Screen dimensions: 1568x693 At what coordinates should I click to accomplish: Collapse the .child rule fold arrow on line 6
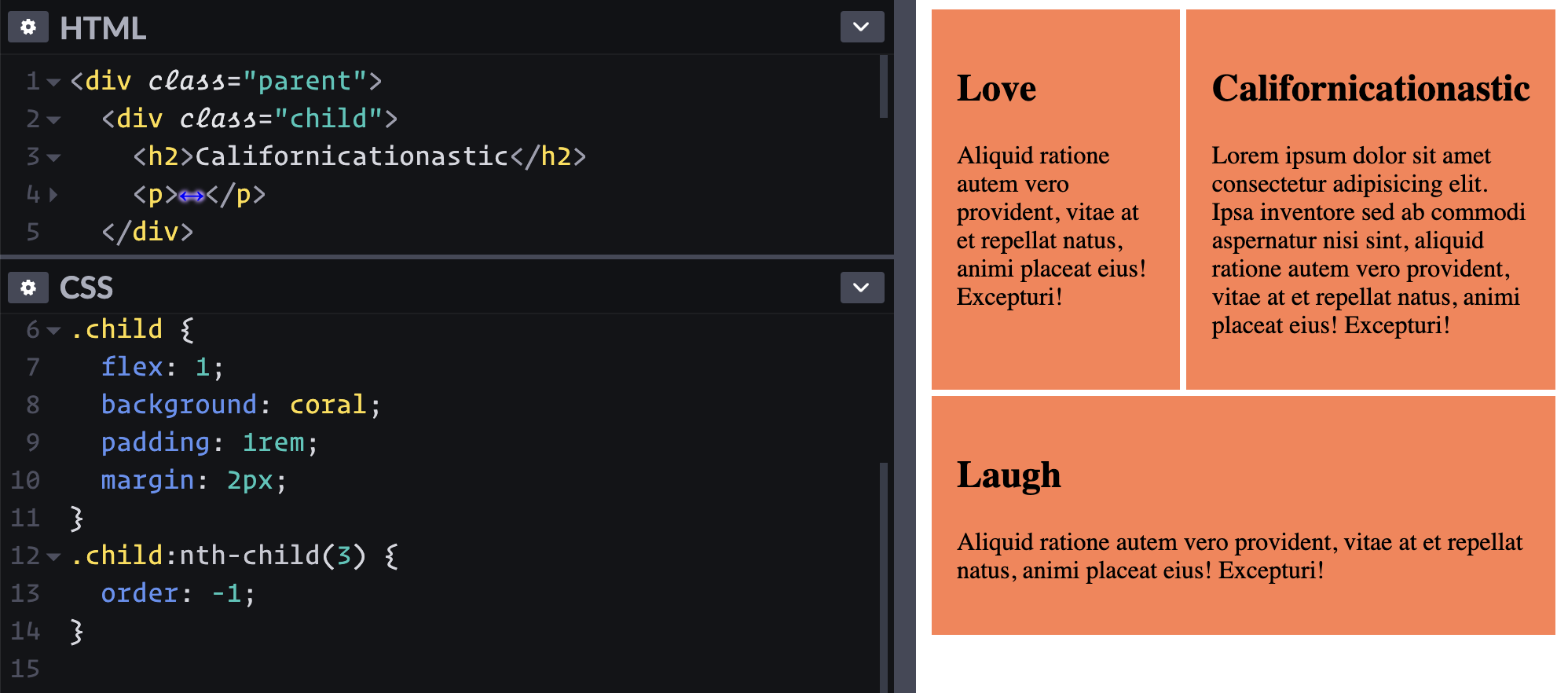coord(53,330)
